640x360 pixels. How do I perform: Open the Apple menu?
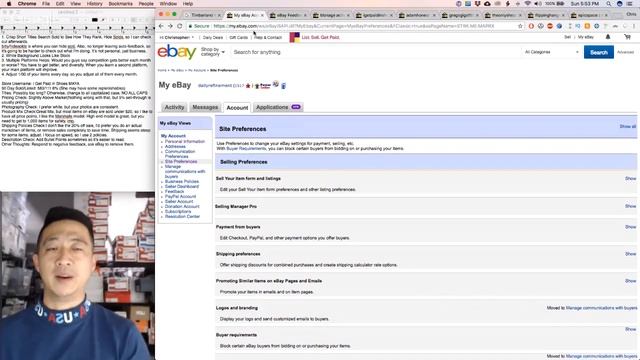tap(9, 4)
